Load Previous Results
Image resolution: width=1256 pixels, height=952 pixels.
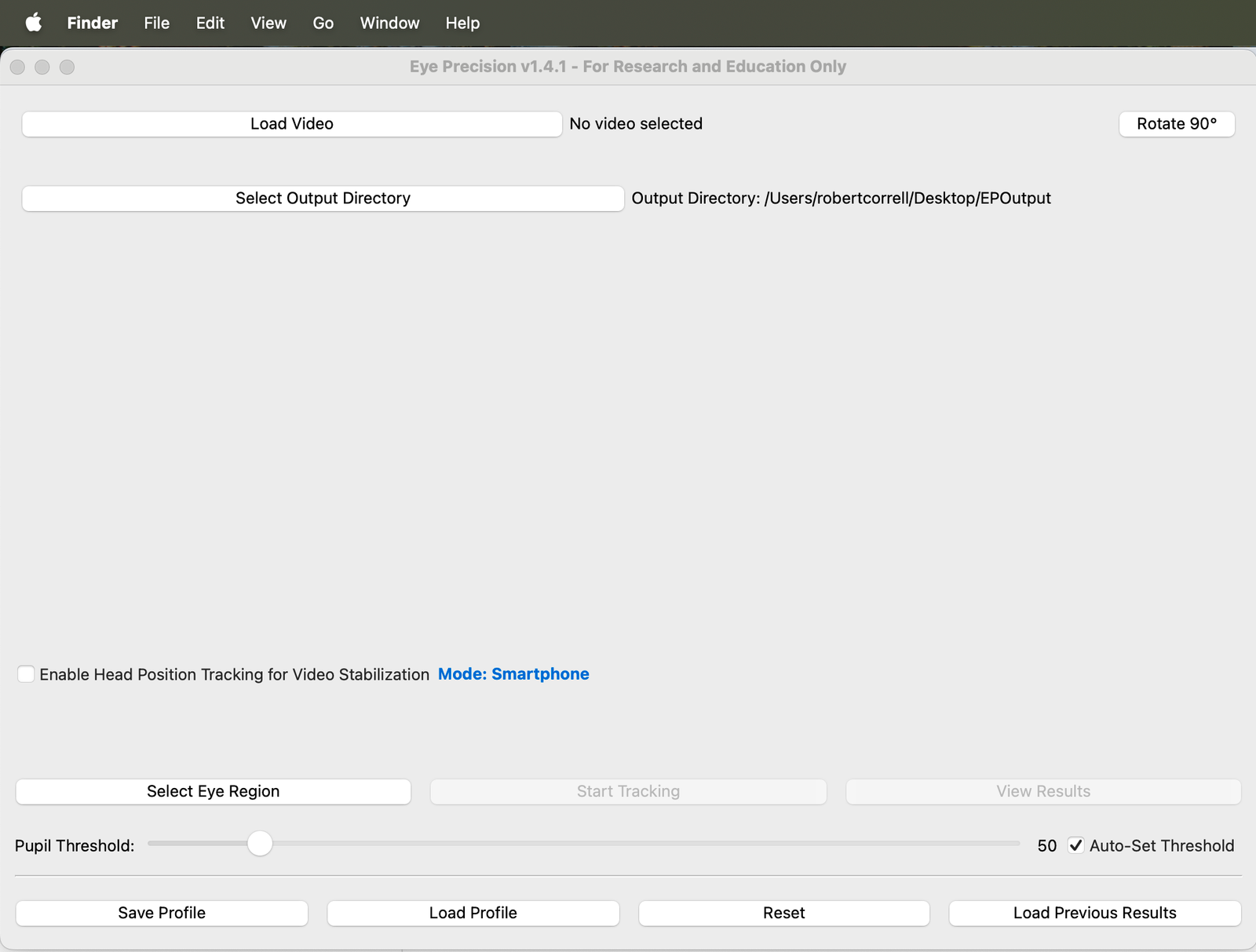tap(1094, 913)
